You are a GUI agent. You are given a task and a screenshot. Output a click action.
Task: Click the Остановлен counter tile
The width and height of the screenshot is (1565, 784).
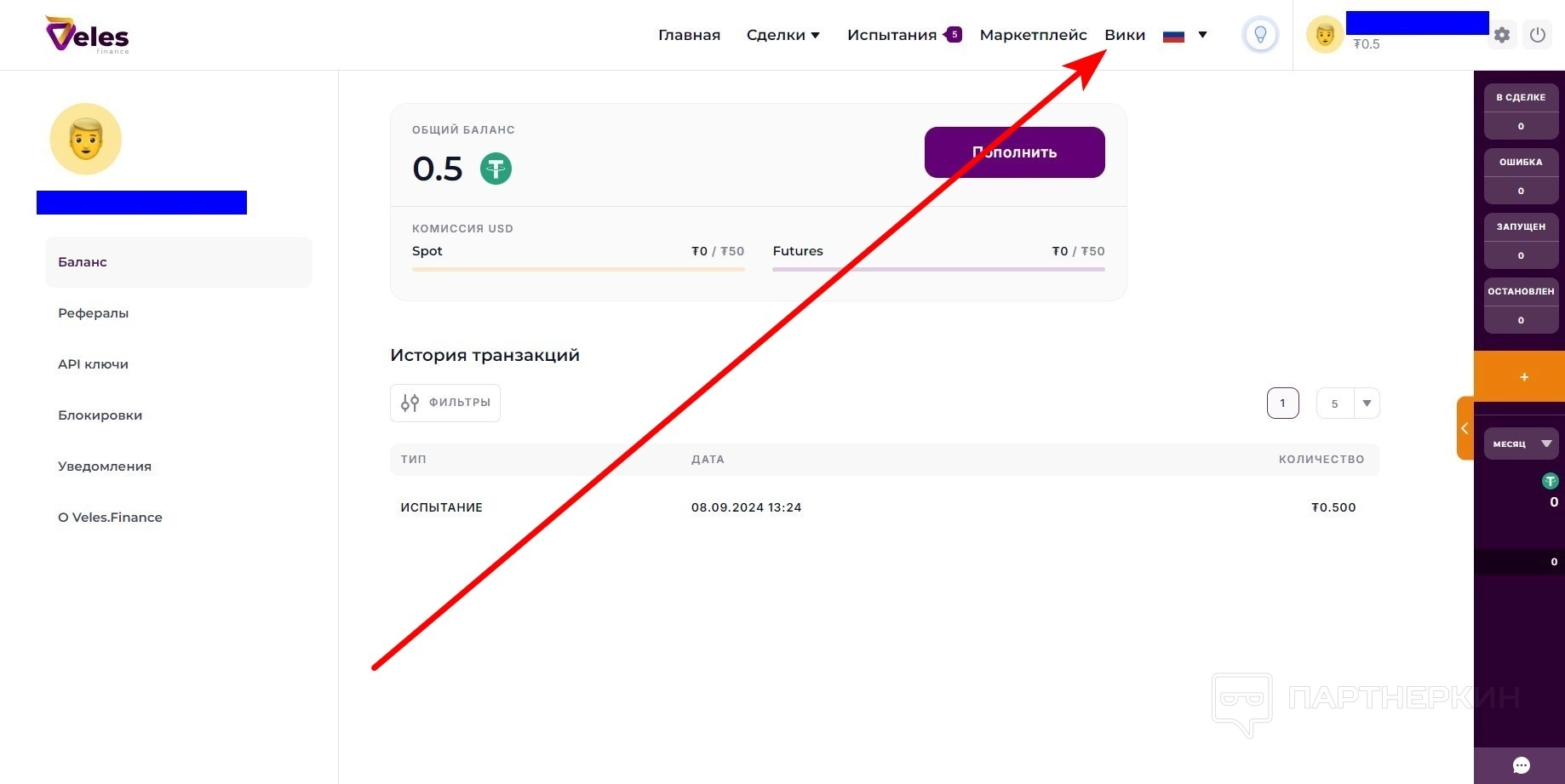coord(1521,306)
